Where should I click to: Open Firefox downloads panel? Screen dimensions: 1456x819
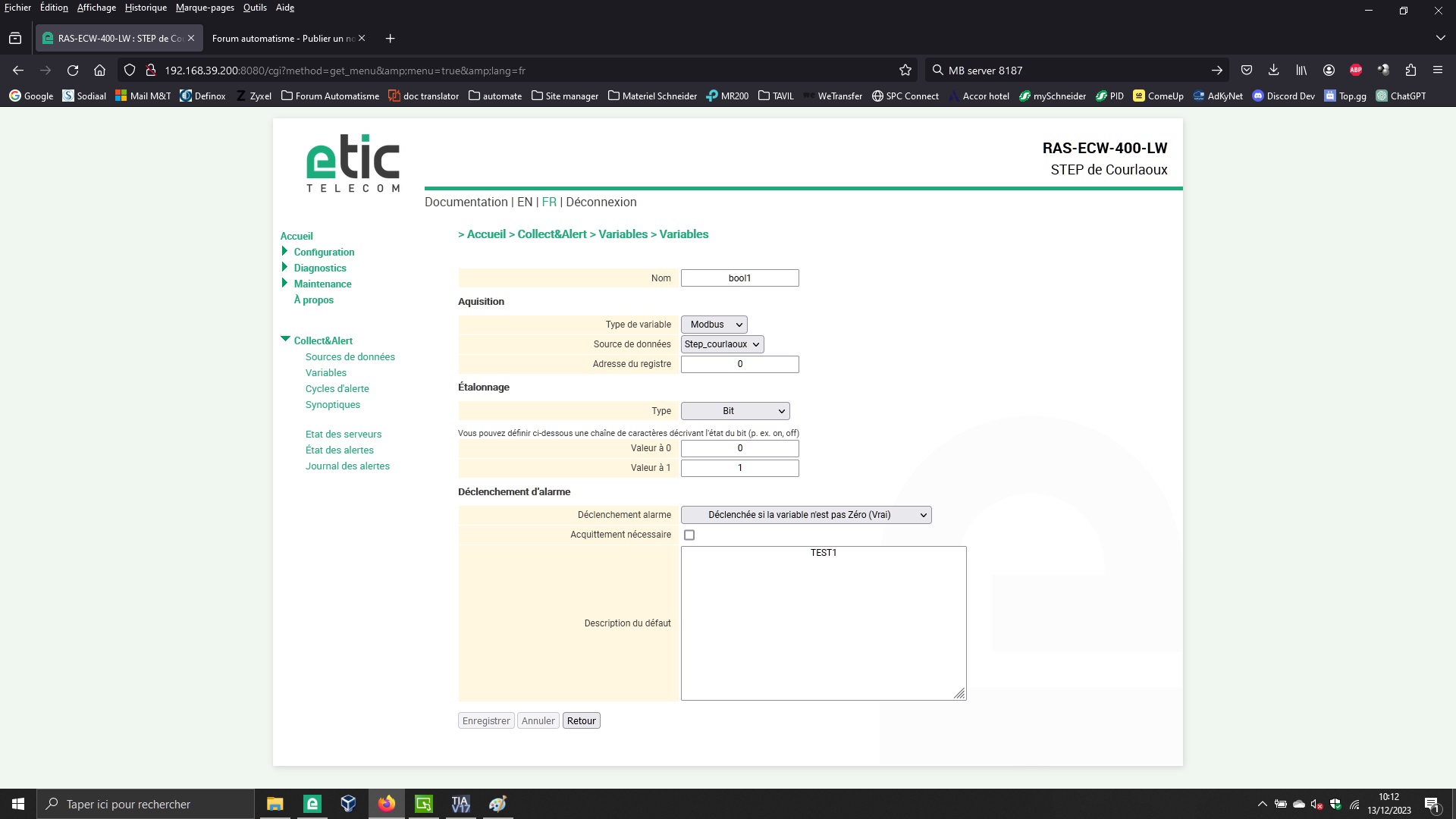coord(1273,71)
